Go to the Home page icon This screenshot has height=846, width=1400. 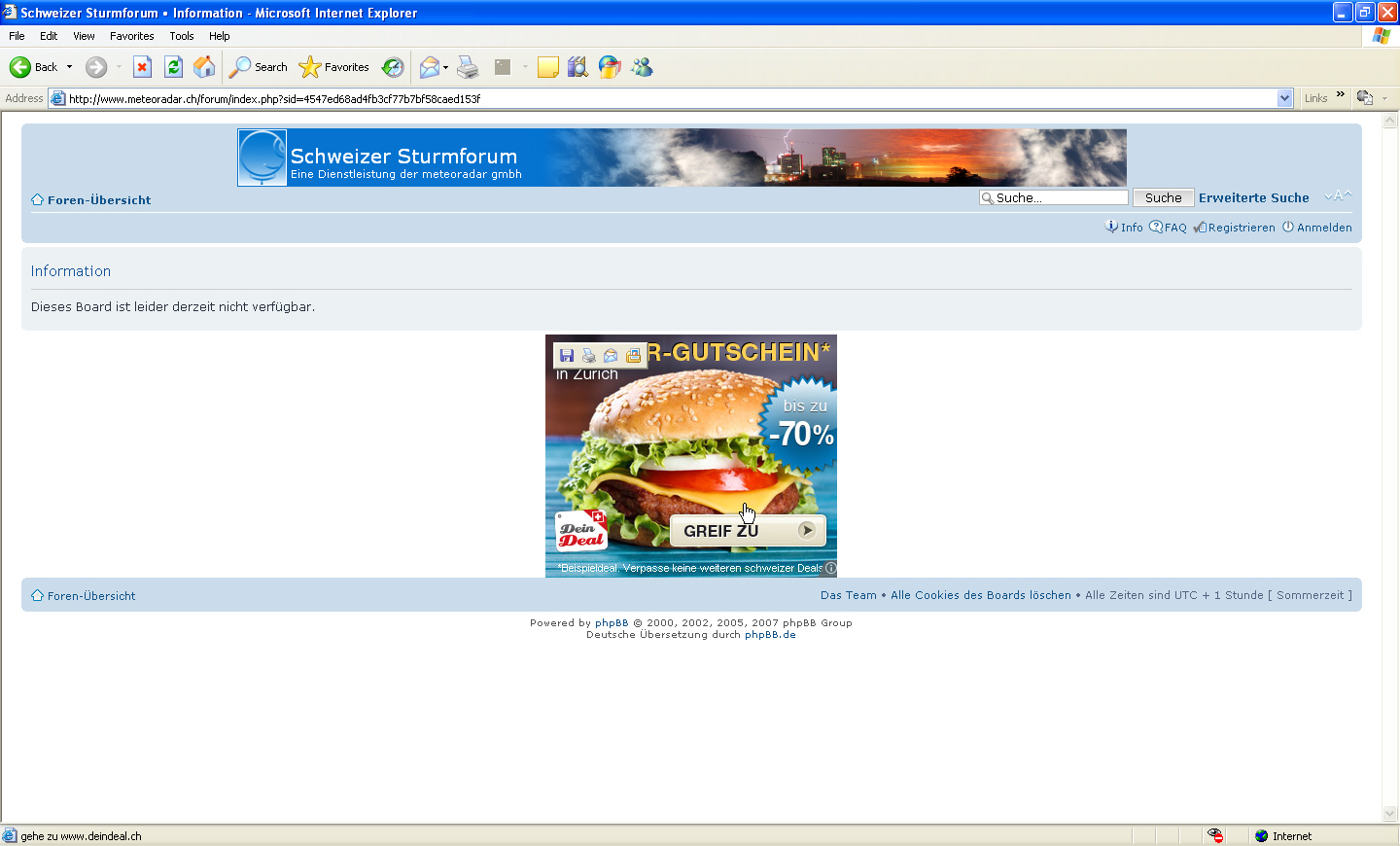pyautogui.click(x=204, y=67)
